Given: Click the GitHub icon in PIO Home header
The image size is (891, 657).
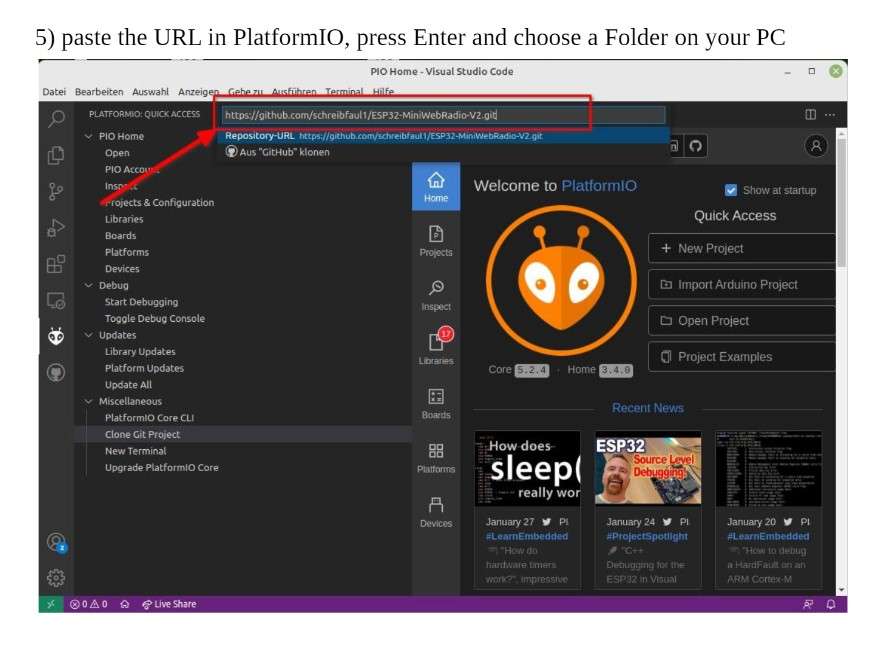Looking at the screenshot, I should click(x=696, y=146).
